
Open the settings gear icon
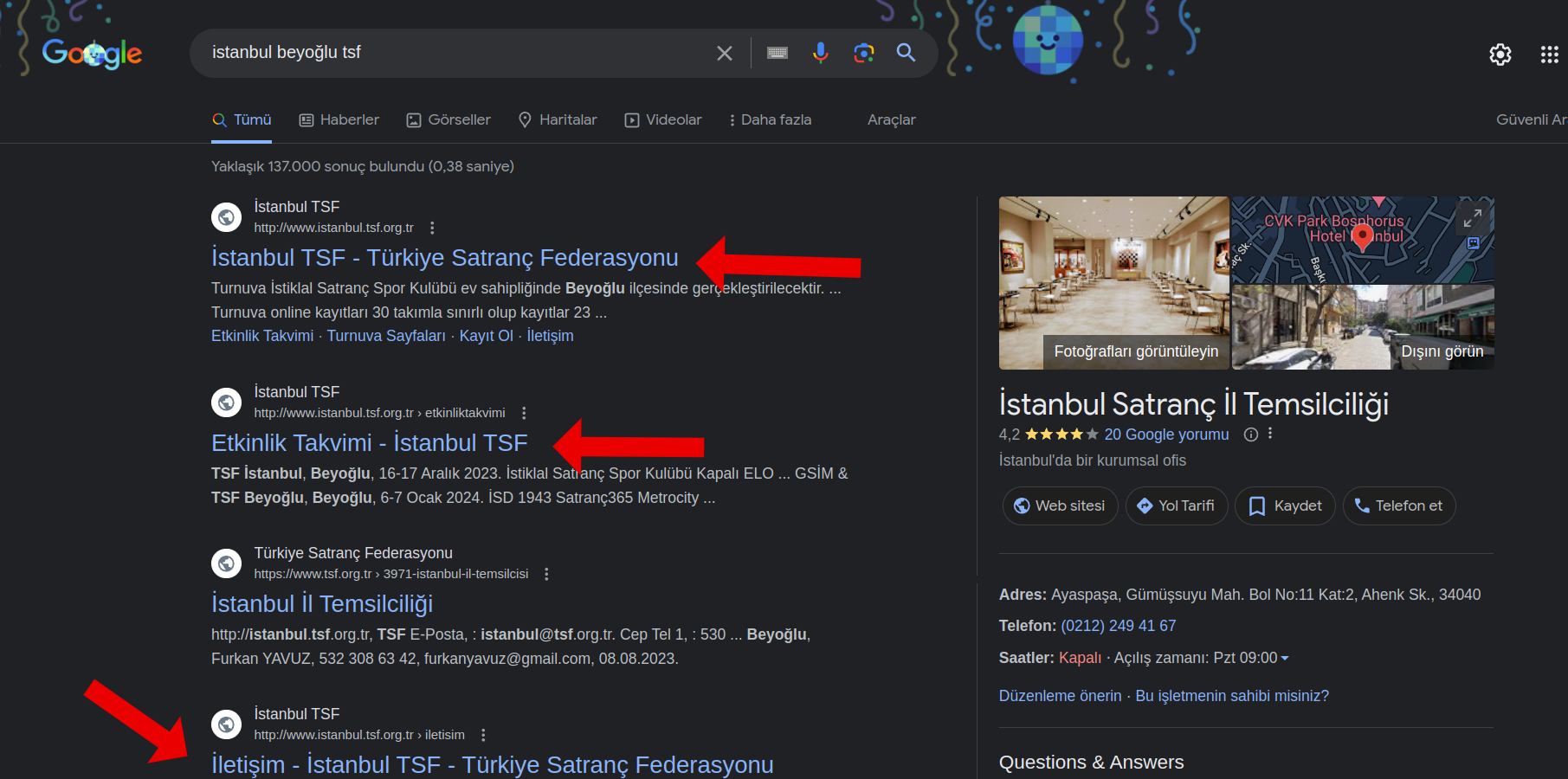click(x=1500, y=55)
